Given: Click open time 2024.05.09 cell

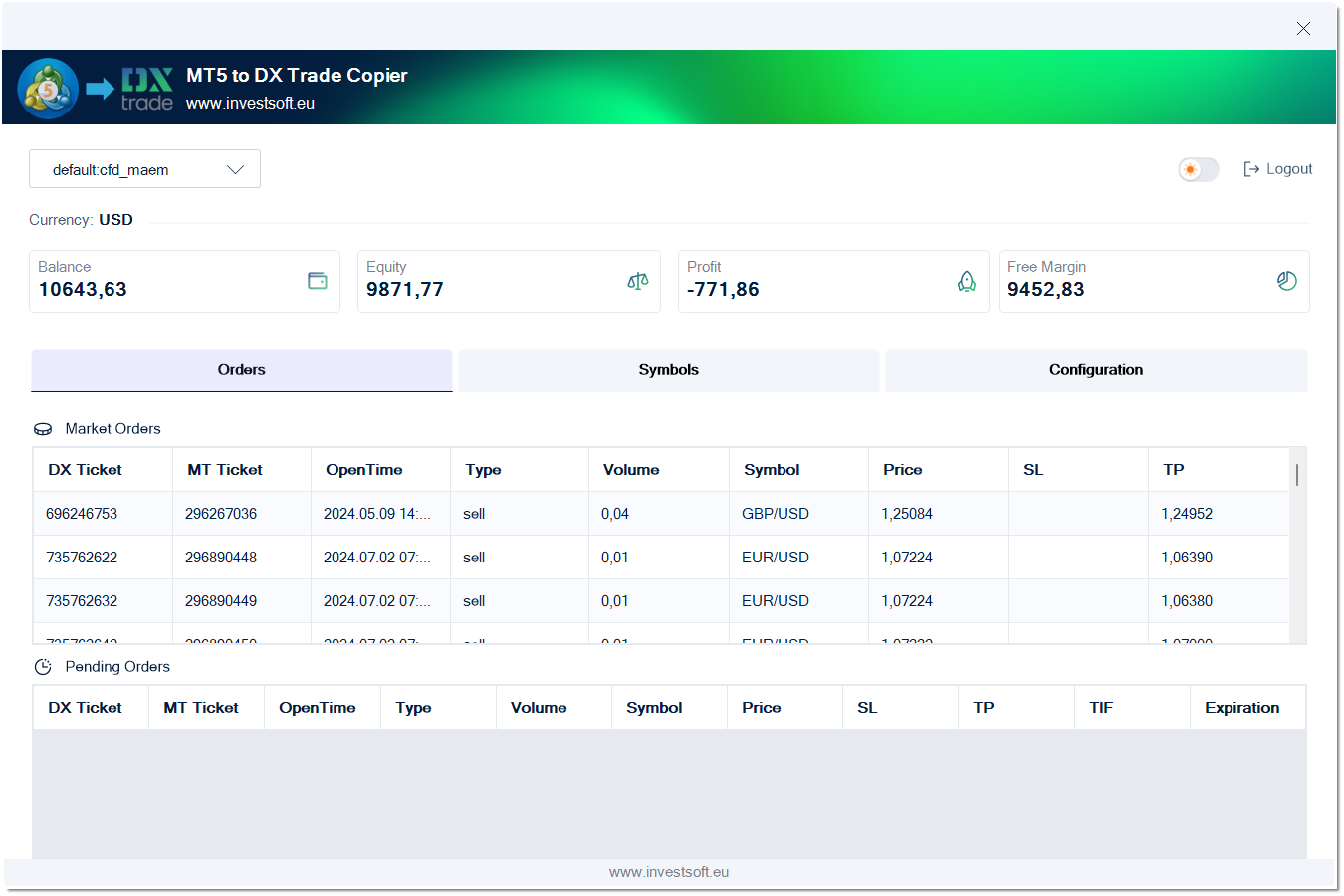Looking at the screenshot, I should [380, 514].
